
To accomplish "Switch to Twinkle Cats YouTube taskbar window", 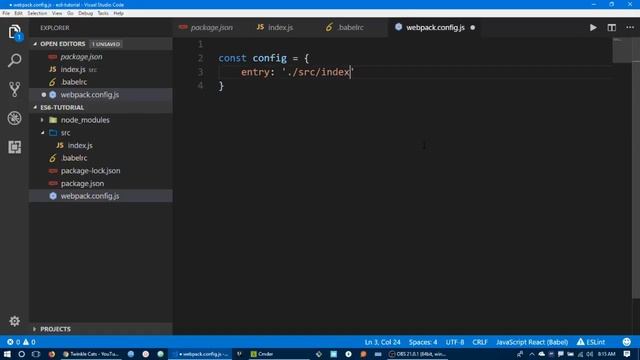I will [91, 354].
